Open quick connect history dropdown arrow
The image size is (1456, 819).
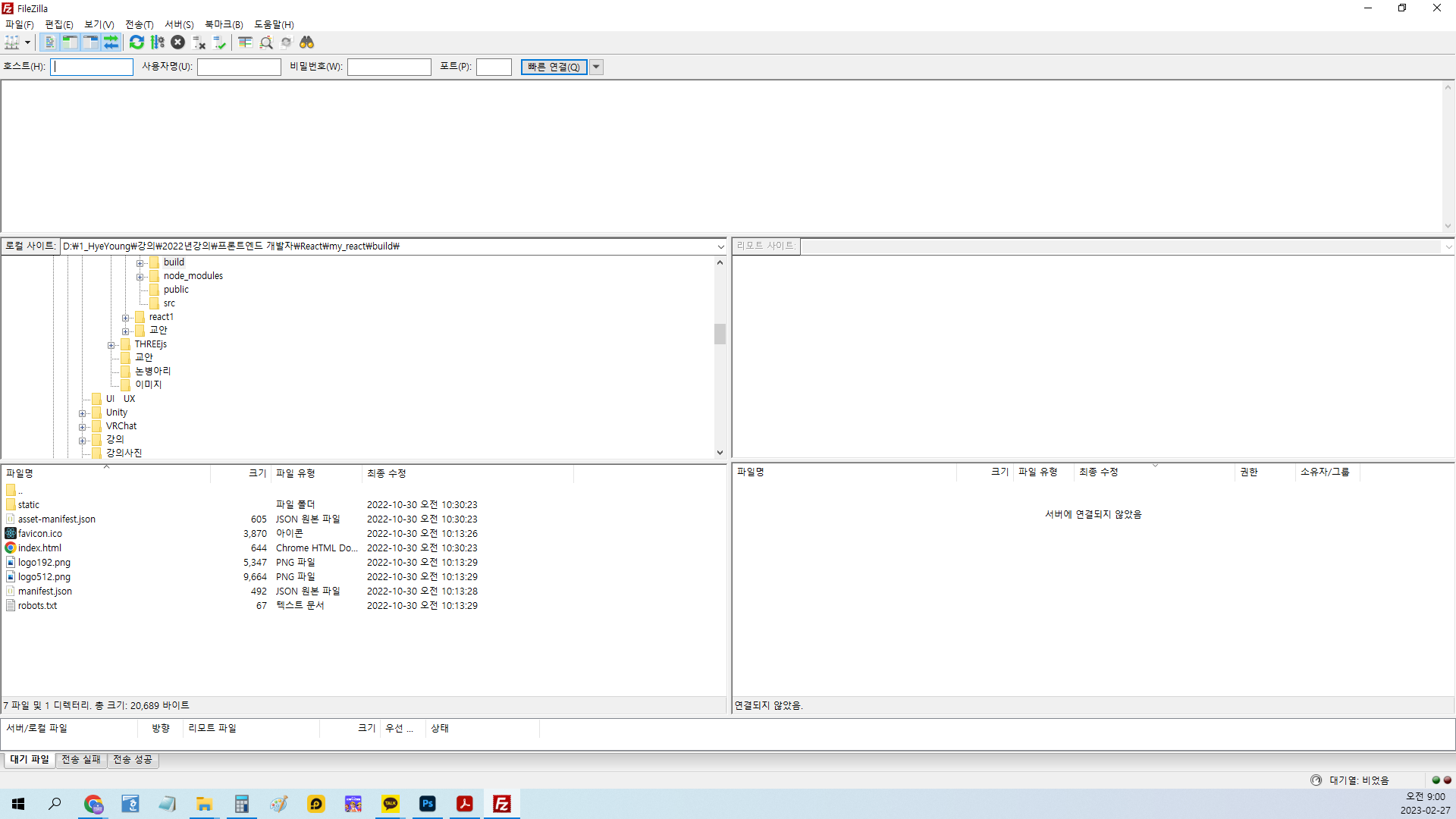(596, 67)
